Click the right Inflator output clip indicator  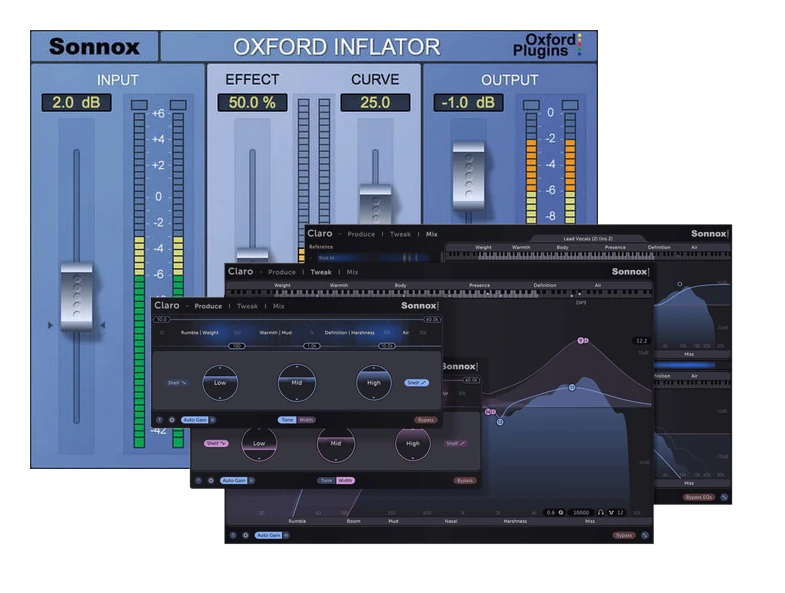coord(570,105)
